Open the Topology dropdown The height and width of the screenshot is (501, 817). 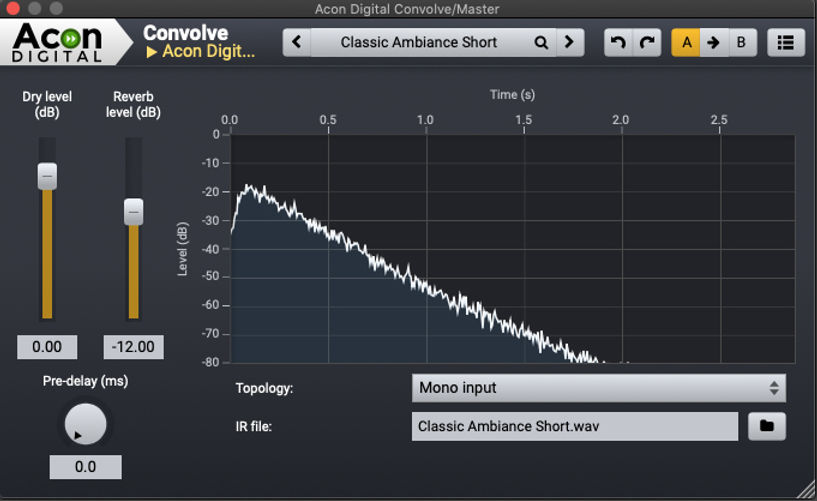click(599, 388)
